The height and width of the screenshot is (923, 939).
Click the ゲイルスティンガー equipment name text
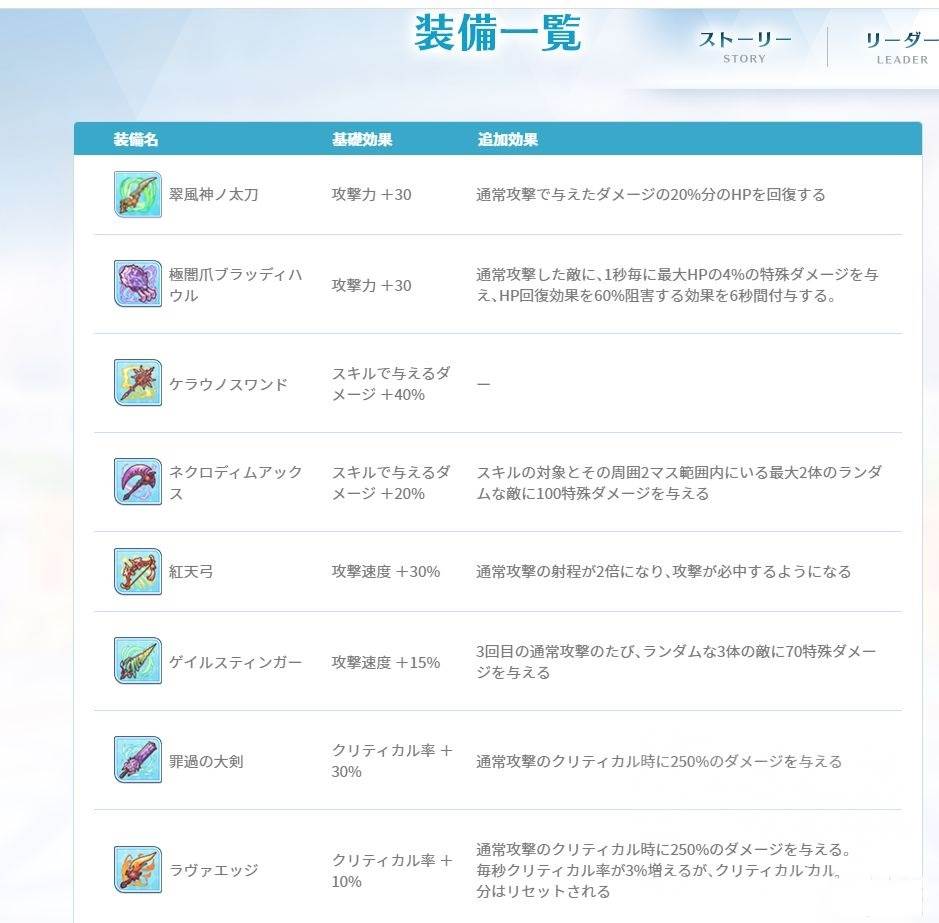point(235,662)
